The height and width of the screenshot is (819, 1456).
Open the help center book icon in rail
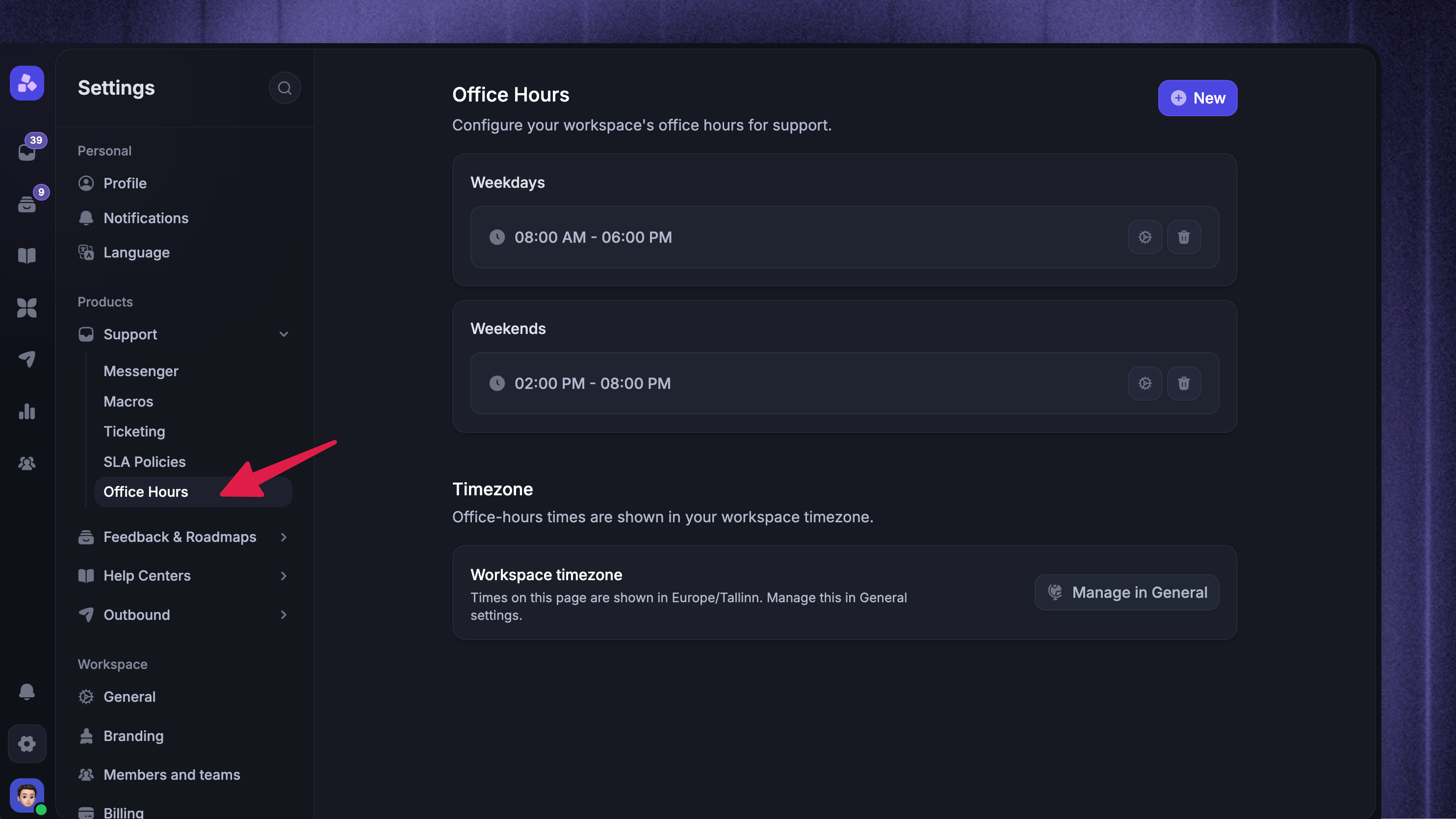pyautogui.click(x=27, y=256)
